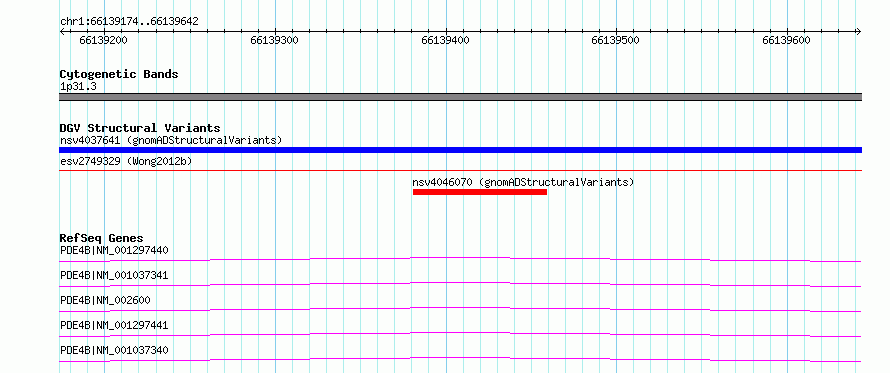Click the RefSeq Genes track heading
The image size is (890, 373).
pyautogui.click(x=102, y=238)
